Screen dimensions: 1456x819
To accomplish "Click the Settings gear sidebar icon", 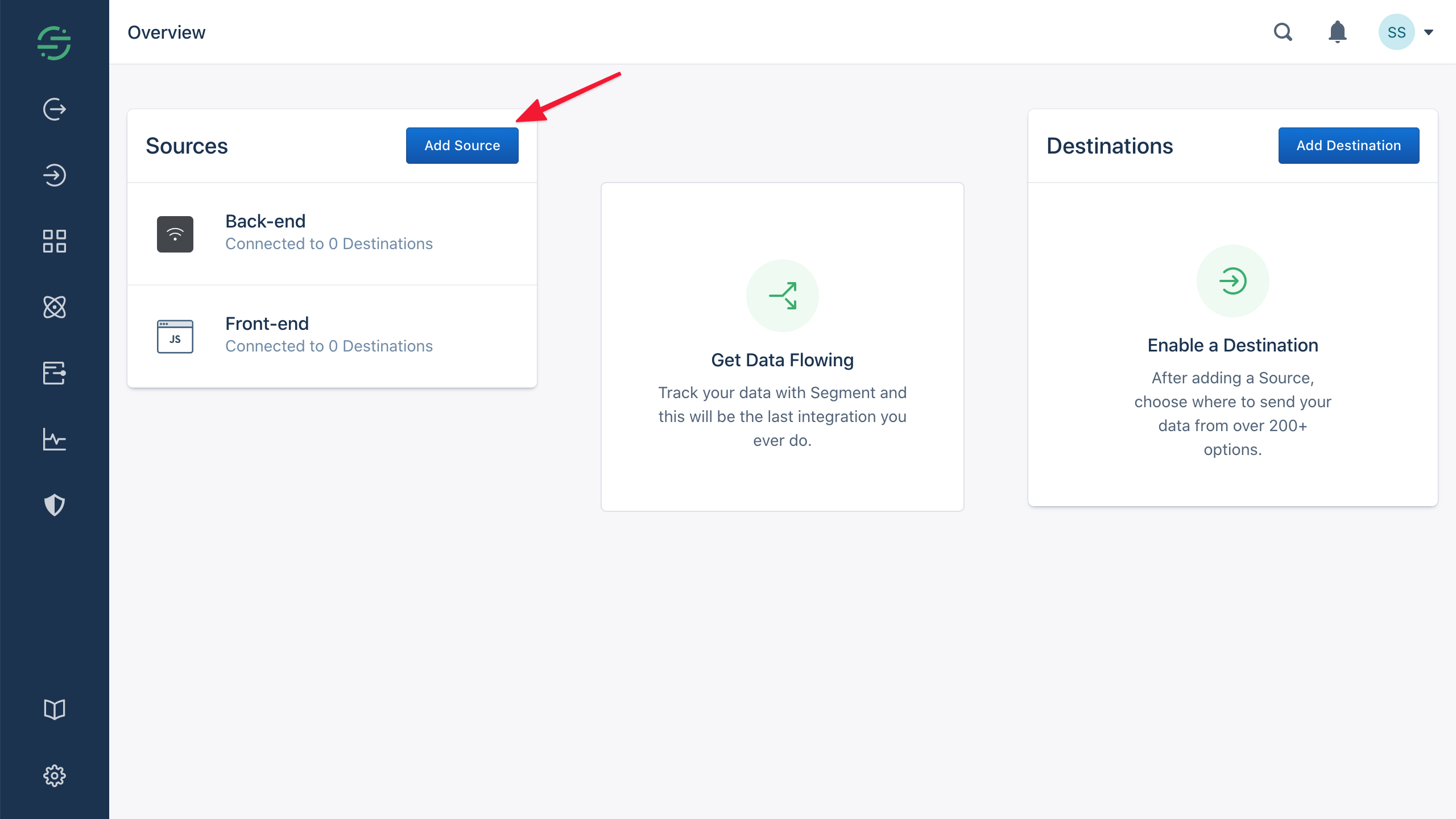I will (x=55, y=775).
